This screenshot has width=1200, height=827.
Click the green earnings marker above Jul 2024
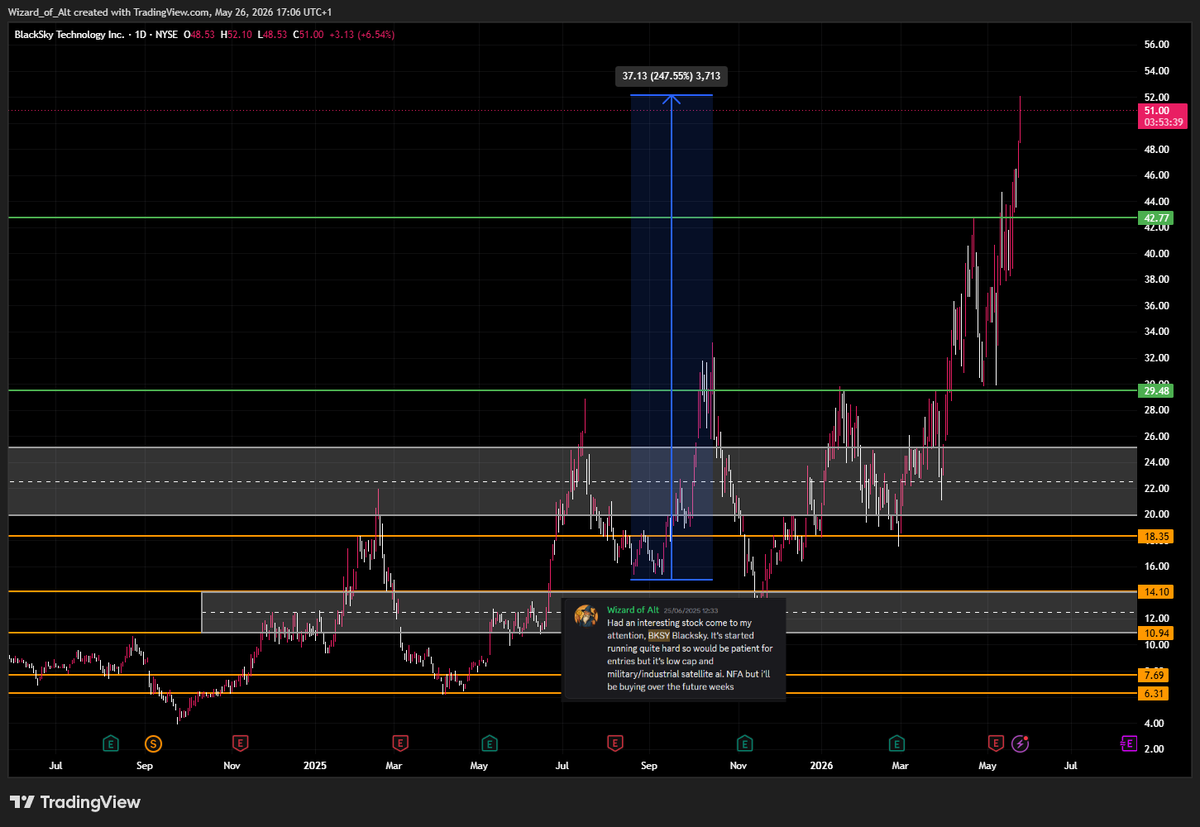tap(110, 743)
